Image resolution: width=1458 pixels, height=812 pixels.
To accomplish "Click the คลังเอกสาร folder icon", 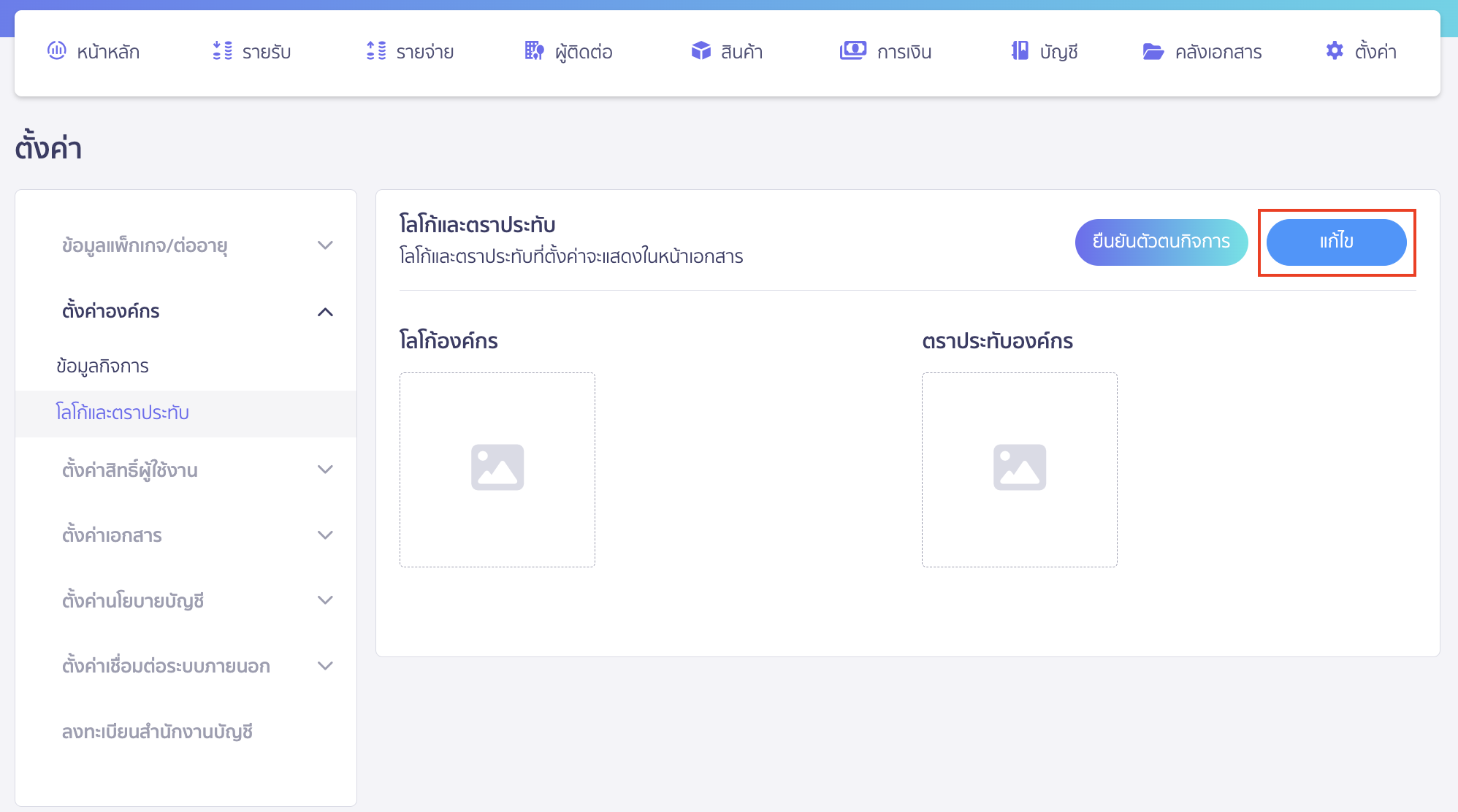I will point(1153,51).
